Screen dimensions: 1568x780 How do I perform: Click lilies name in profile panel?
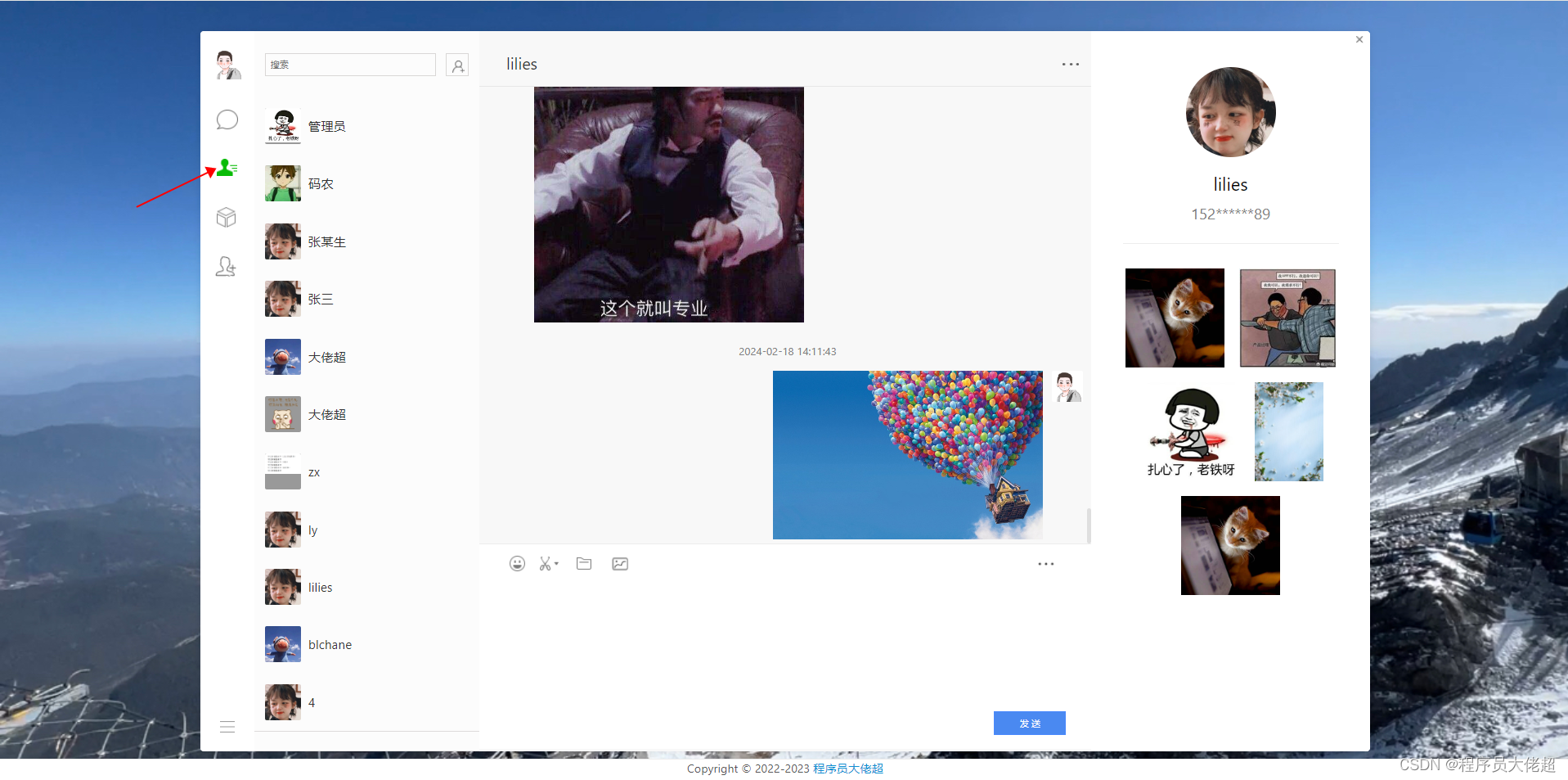tap(1230, 184)
